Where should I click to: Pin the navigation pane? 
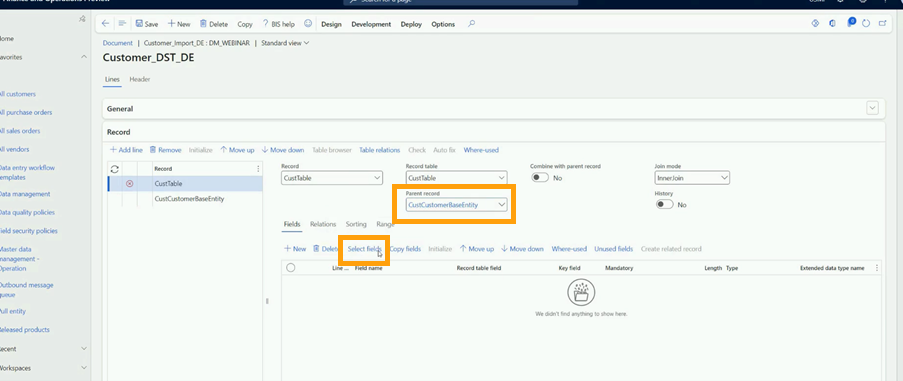(82, 20)
